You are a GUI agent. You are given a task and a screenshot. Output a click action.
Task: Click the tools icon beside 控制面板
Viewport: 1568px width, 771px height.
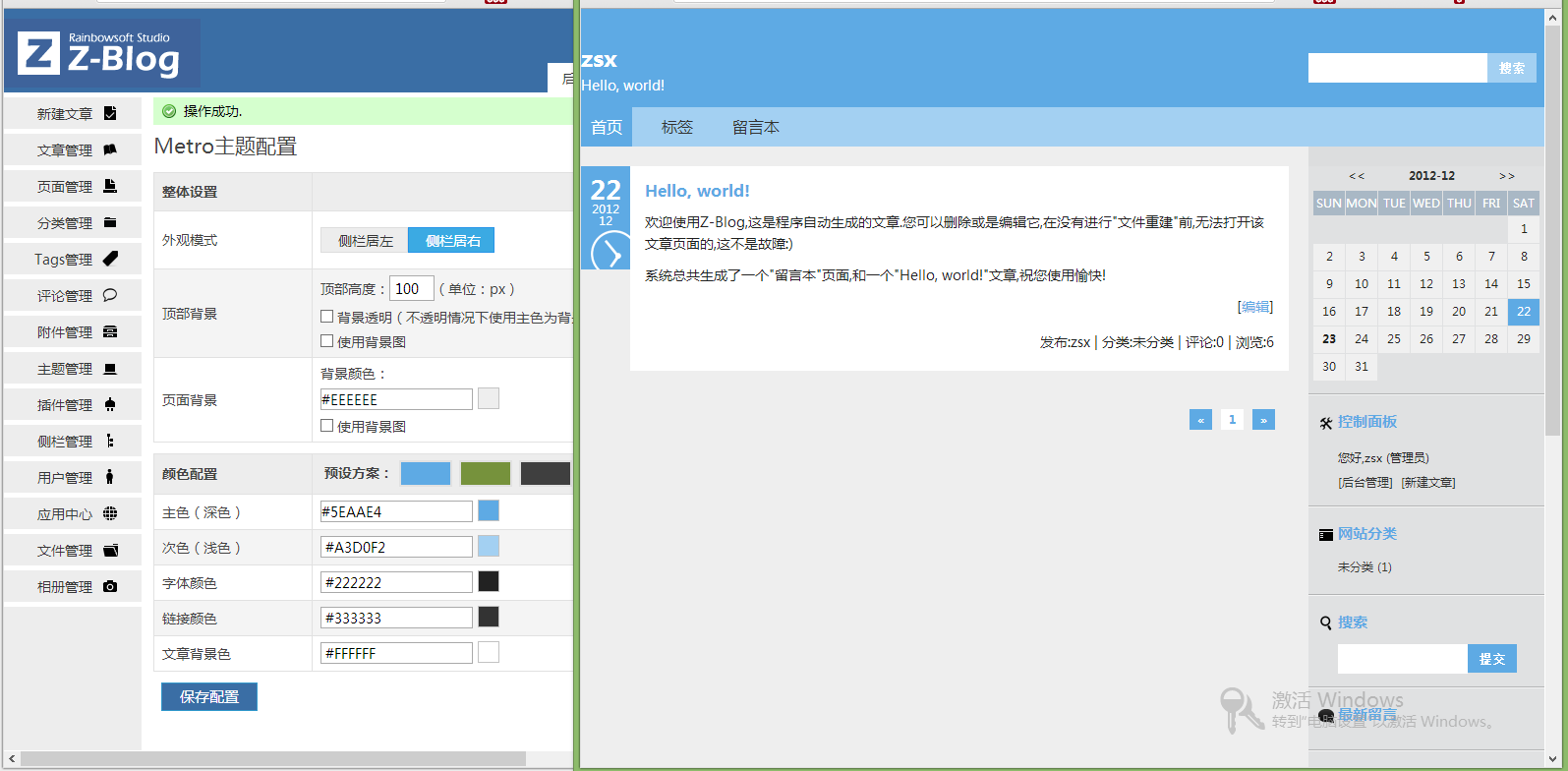[x=1326, y=423]
